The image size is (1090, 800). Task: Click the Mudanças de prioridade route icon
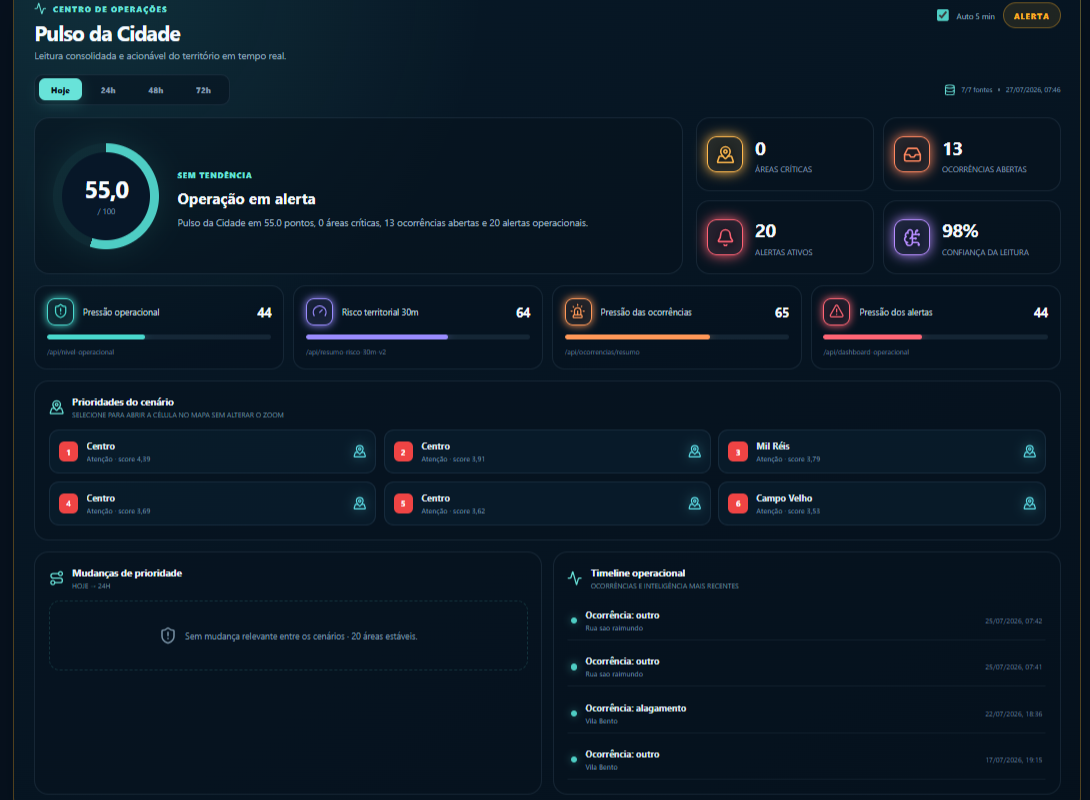click(x=57, y=578)
